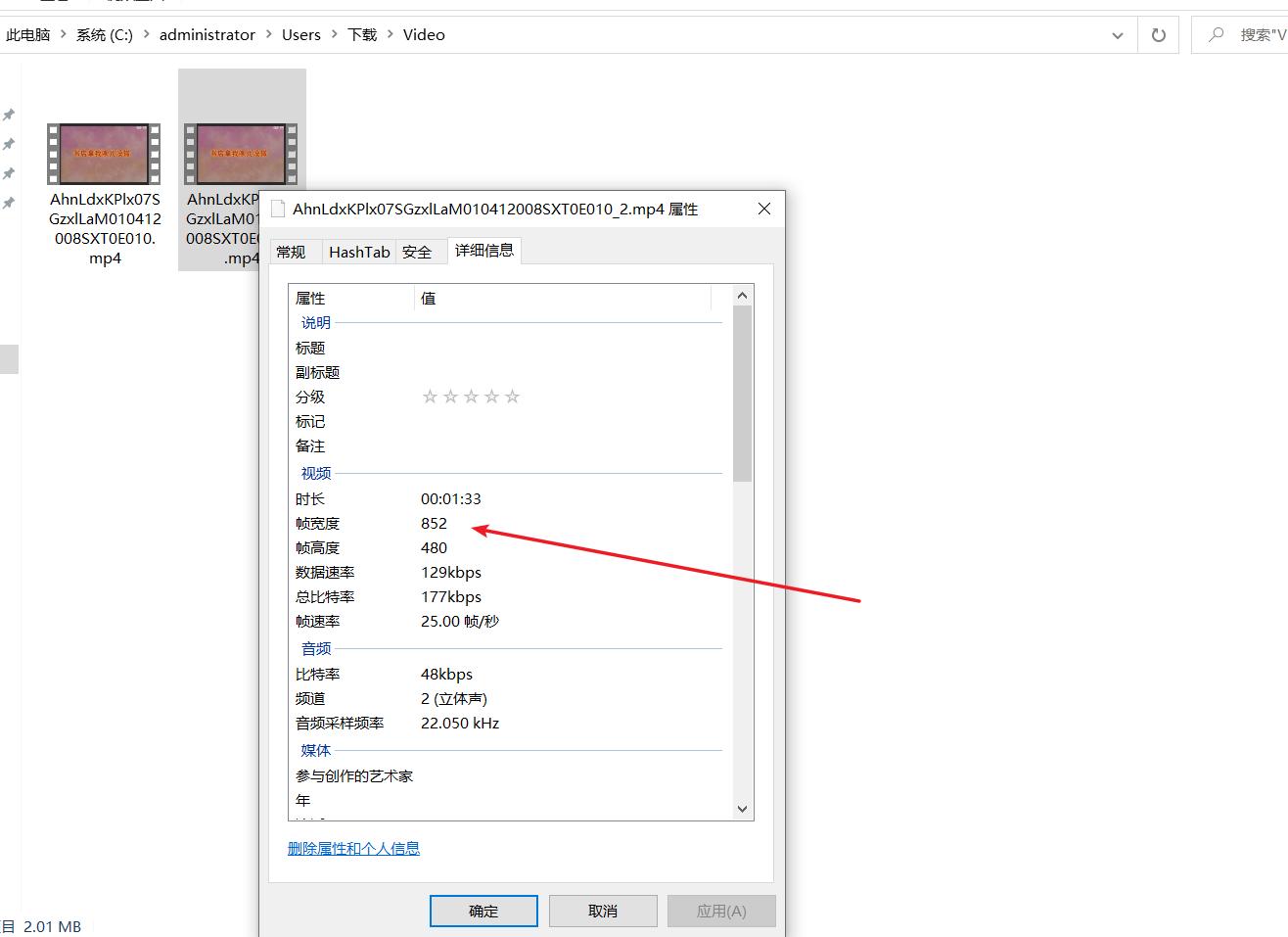Image resolution: width=1288 pixels, height=937 pixels.
Task: Click the scroll up arrow in details list
Action: click(742, 296)
